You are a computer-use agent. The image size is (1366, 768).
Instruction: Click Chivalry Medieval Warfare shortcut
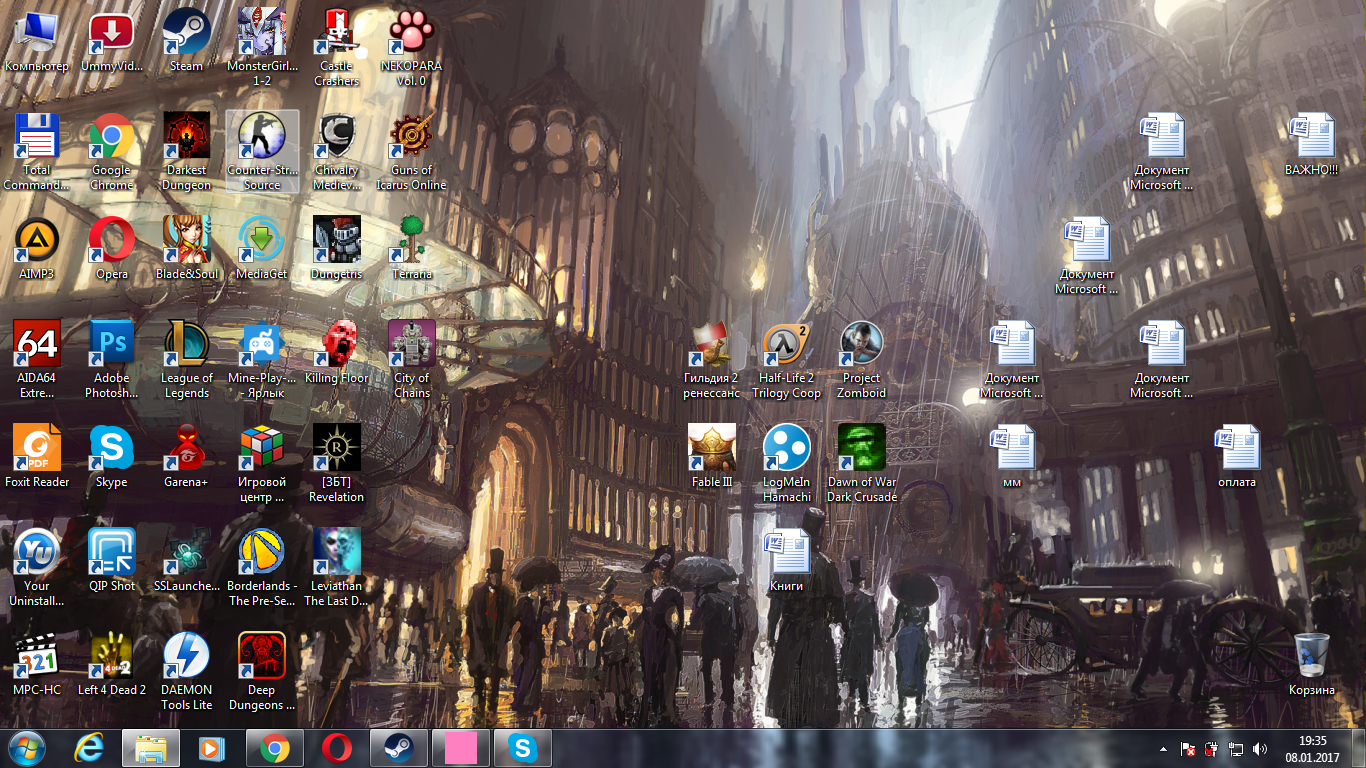click(x=337, y=153)
